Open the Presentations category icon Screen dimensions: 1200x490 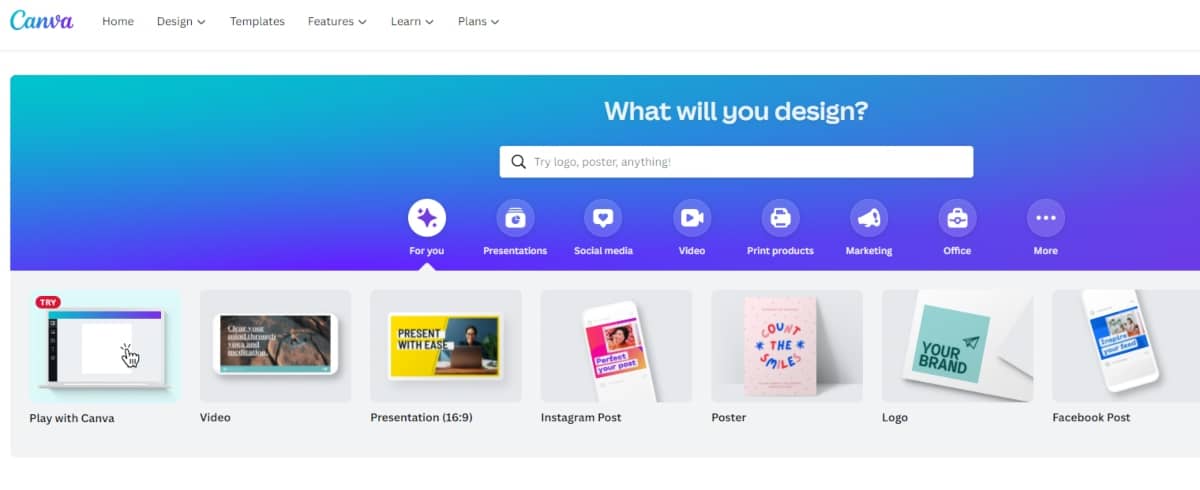point(515,217)
